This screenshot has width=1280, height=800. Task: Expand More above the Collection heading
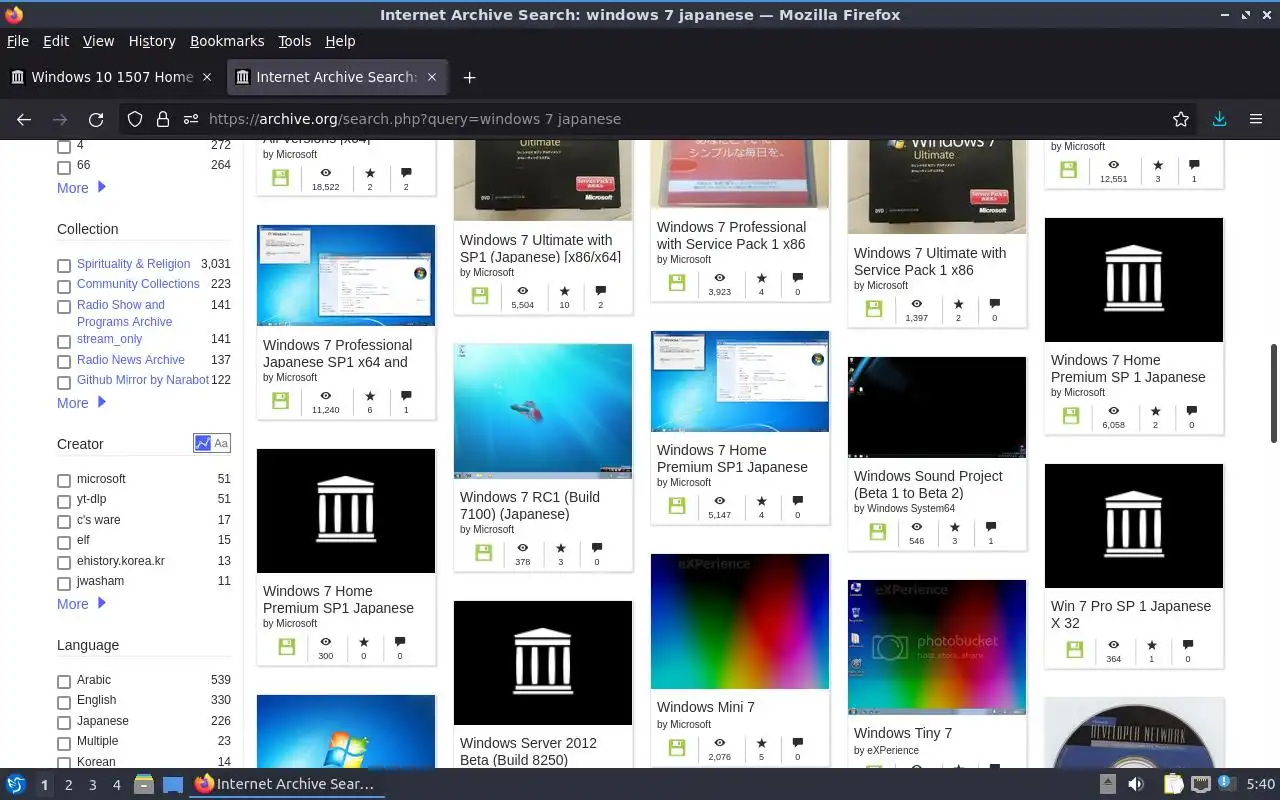(81, 188)
